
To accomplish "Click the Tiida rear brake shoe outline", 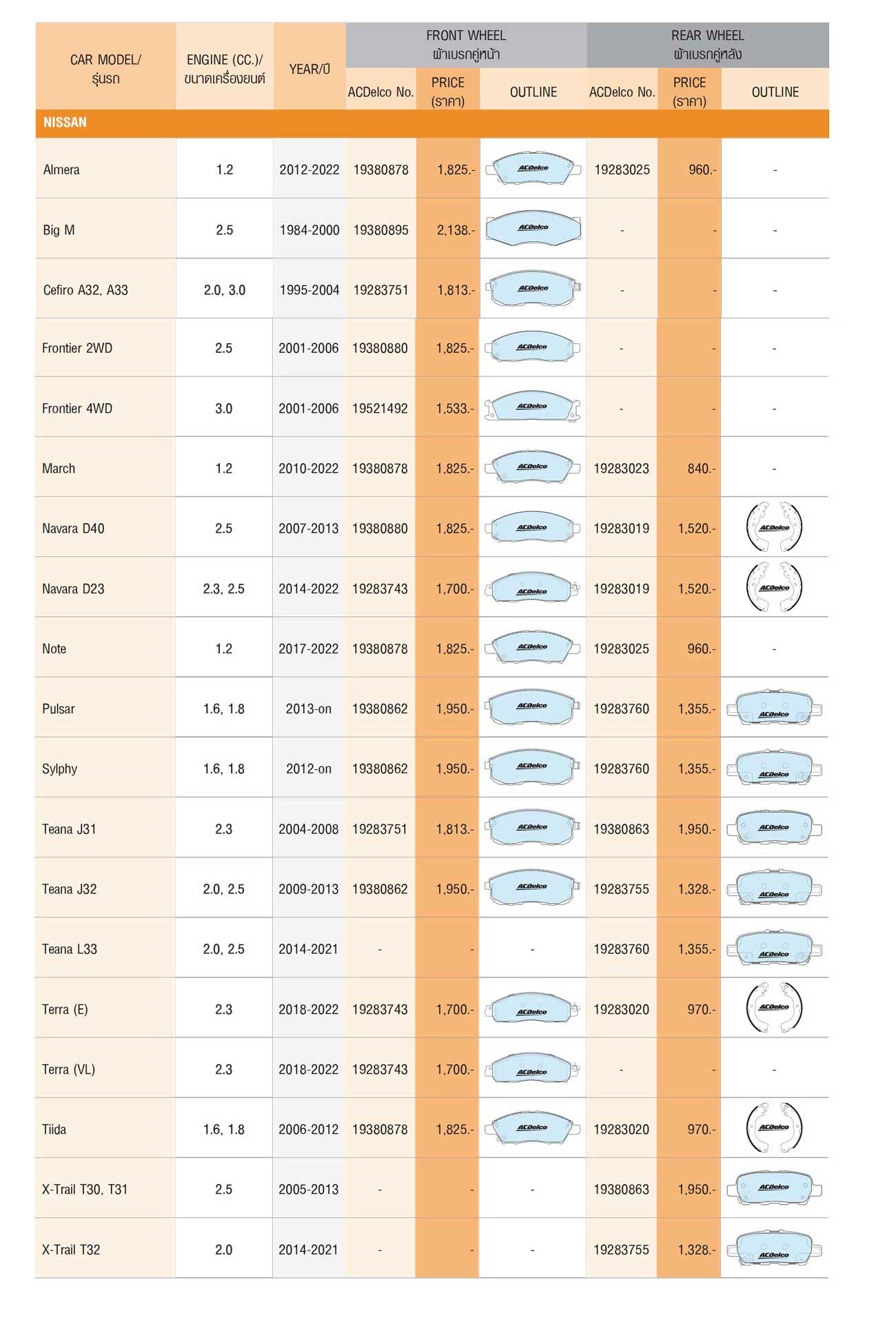I will (x=774, y=1128).
